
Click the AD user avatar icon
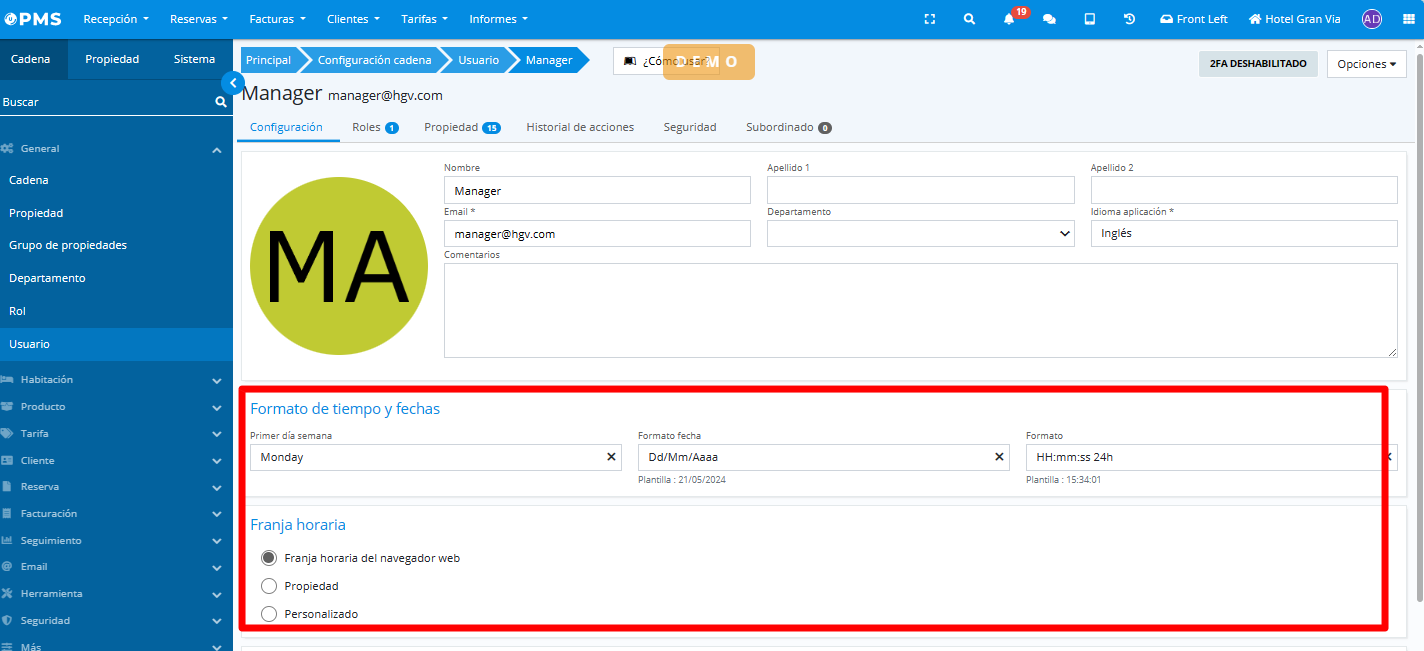pos(1372,19)
